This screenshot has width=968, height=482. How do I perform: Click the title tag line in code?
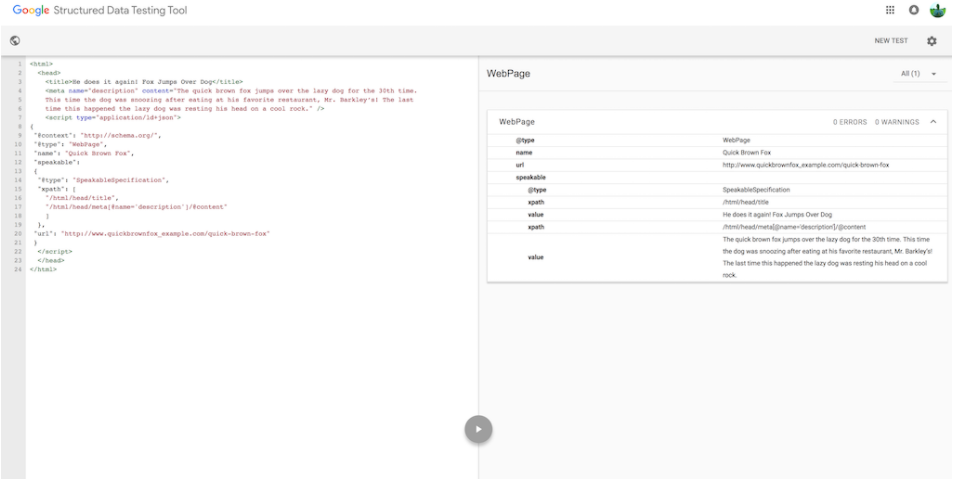pyautogui.click(x=144, y=81)
